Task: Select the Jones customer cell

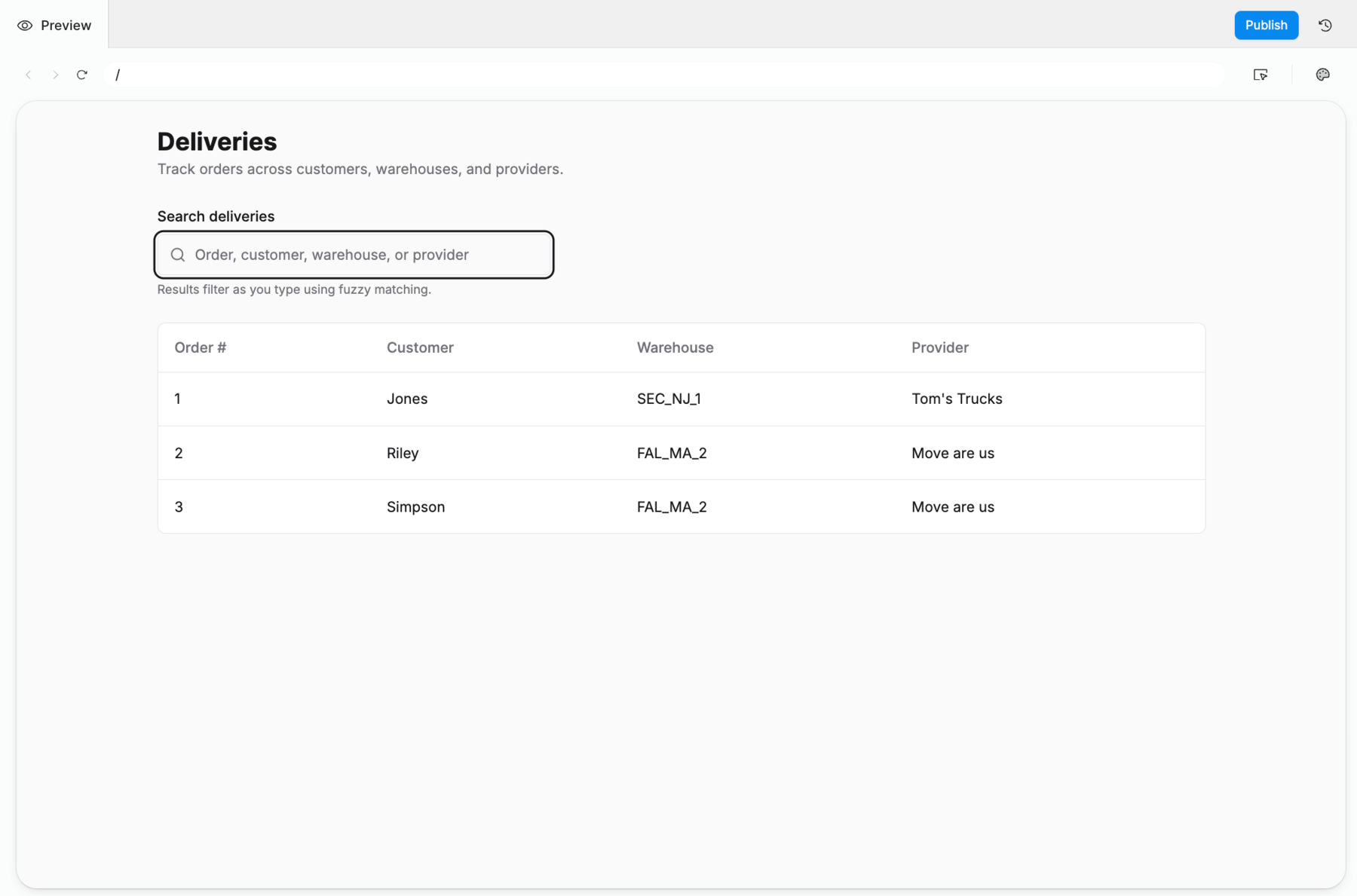Action: click(x=407, y=399)
